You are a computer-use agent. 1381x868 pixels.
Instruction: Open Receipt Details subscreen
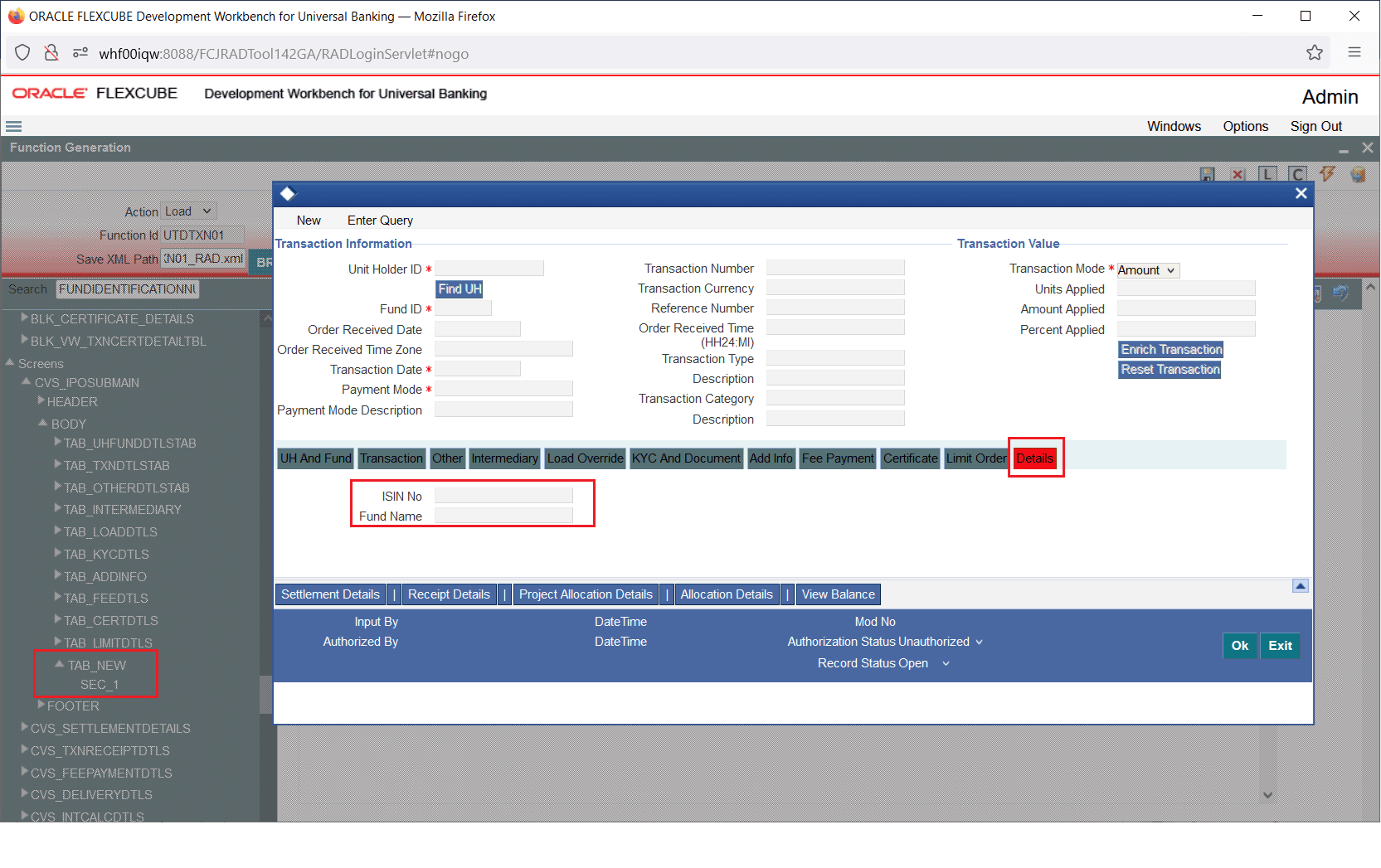449,594
